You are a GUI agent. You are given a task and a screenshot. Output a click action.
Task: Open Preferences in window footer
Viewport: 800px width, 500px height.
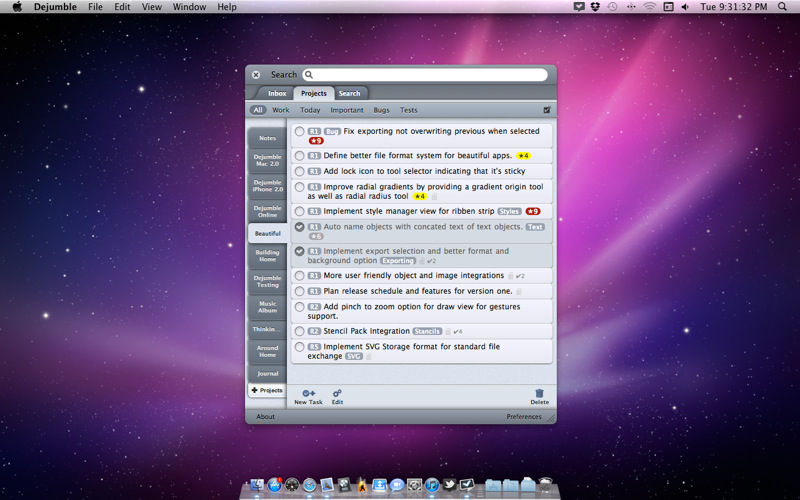tap(524, 417)
